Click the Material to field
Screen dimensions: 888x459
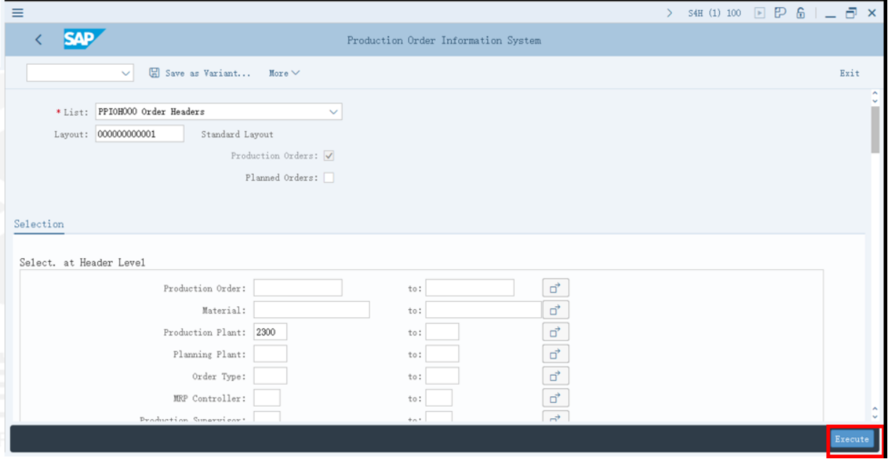484,310
